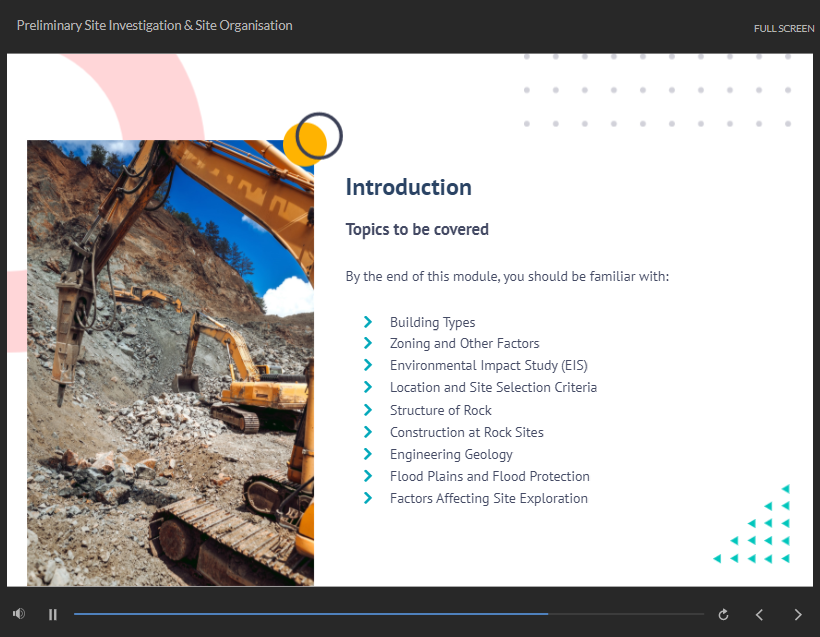Click Flood Plains and Flood Protection item

click(489, 476)
